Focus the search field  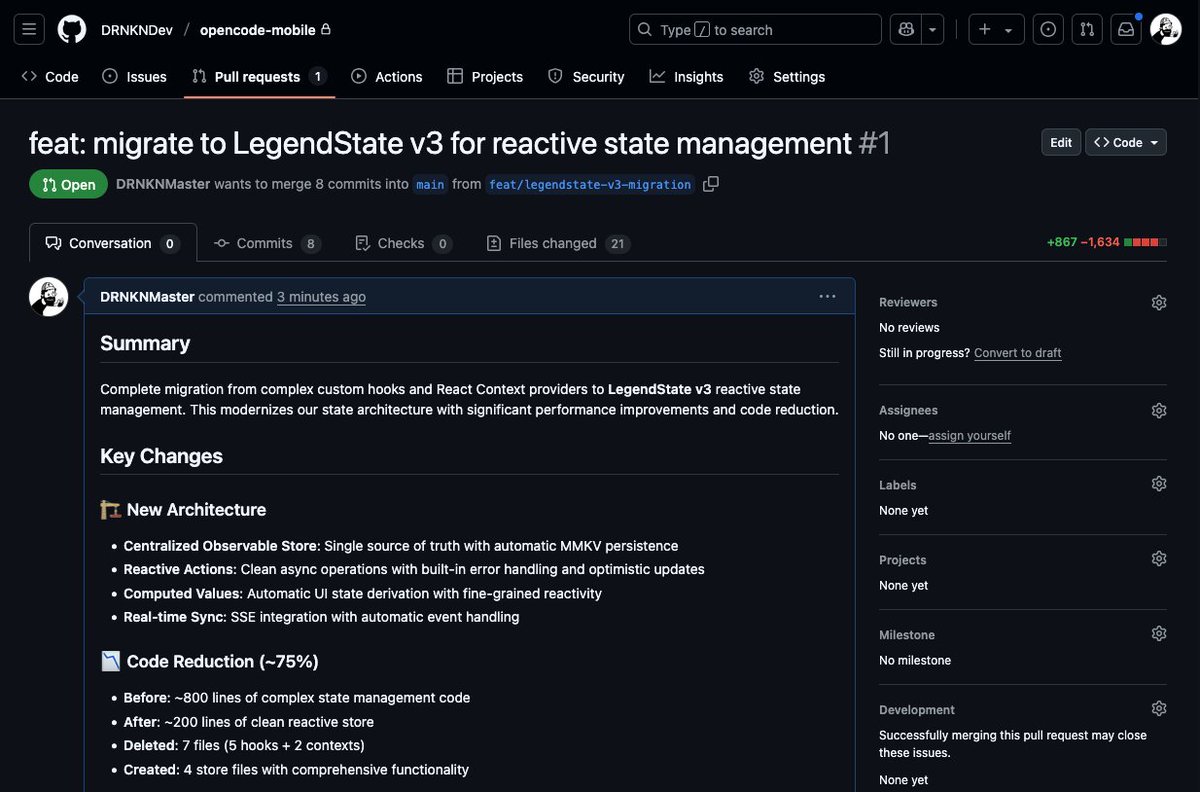tap(755, 29)
